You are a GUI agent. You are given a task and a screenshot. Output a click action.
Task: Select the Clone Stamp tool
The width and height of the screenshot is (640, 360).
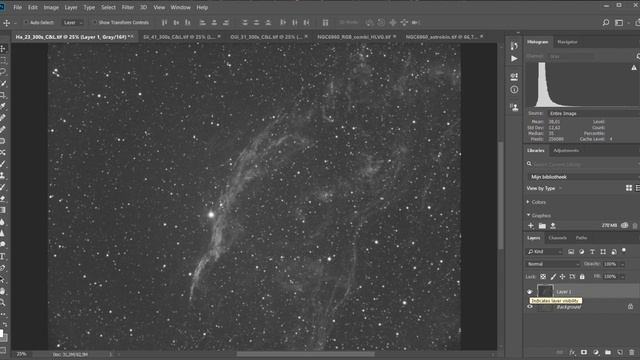(x=3, y=176)
